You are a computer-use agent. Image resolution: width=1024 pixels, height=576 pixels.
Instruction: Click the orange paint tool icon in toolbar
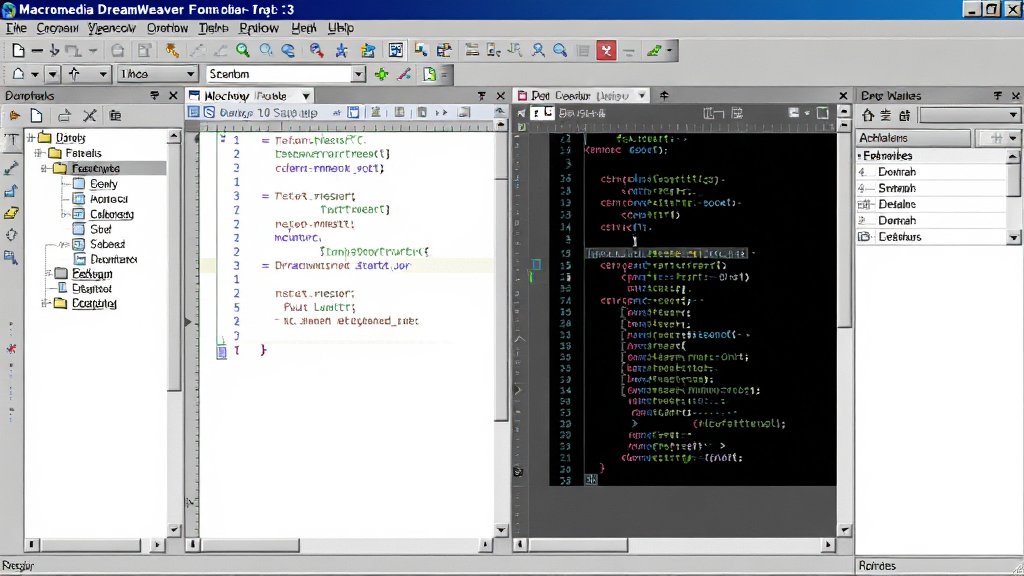tap(172, 50)
